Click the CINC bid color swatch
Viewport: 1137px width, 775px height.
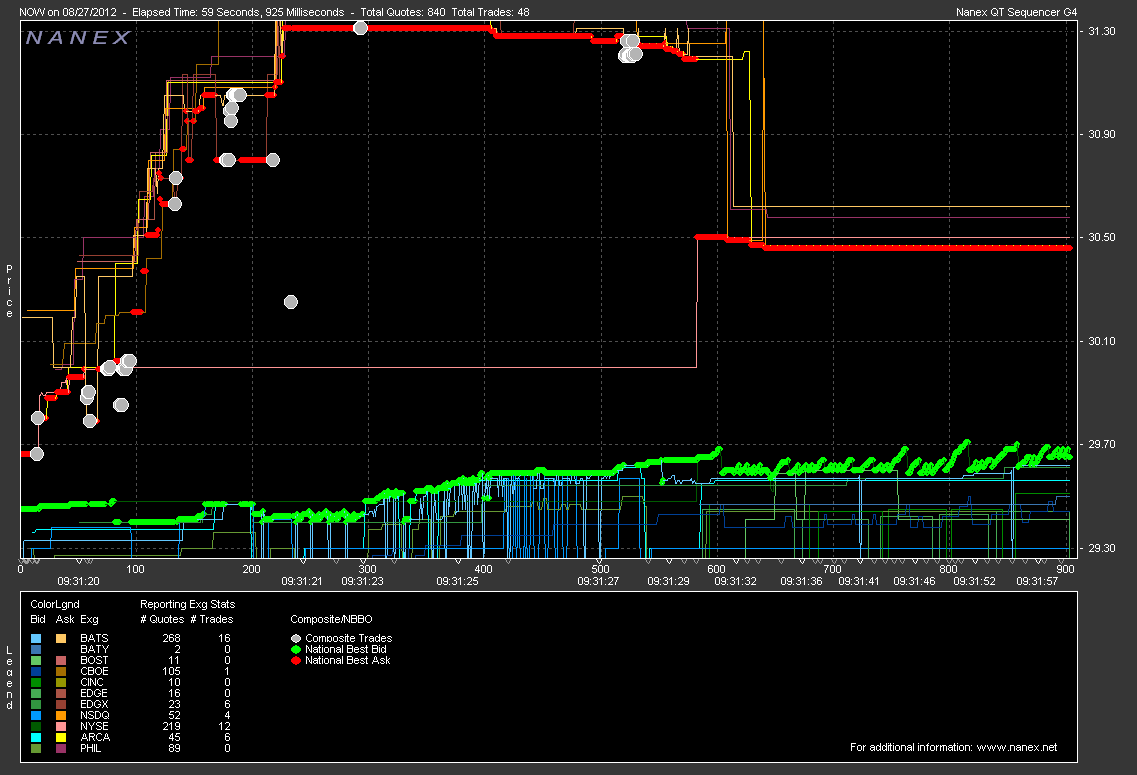(x=36, y=682)
